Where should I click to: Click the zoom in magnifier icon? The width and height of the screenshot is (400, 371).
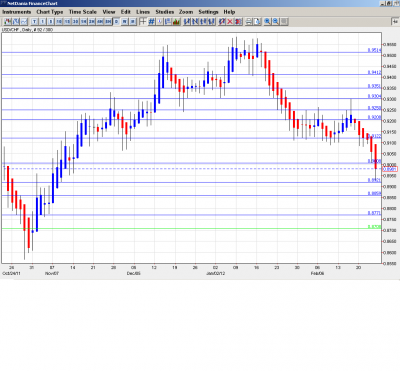click(267, 22)
